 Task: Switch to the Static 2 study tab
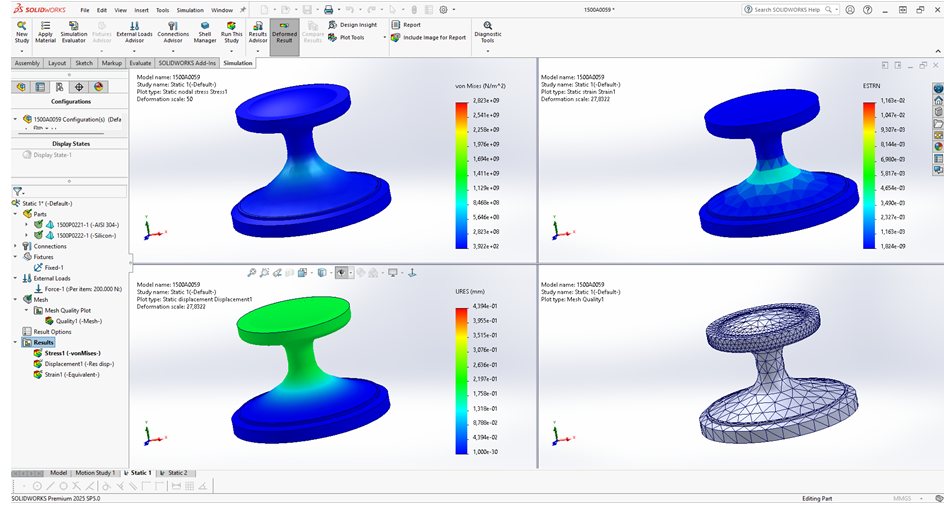(x=174, y=473)
